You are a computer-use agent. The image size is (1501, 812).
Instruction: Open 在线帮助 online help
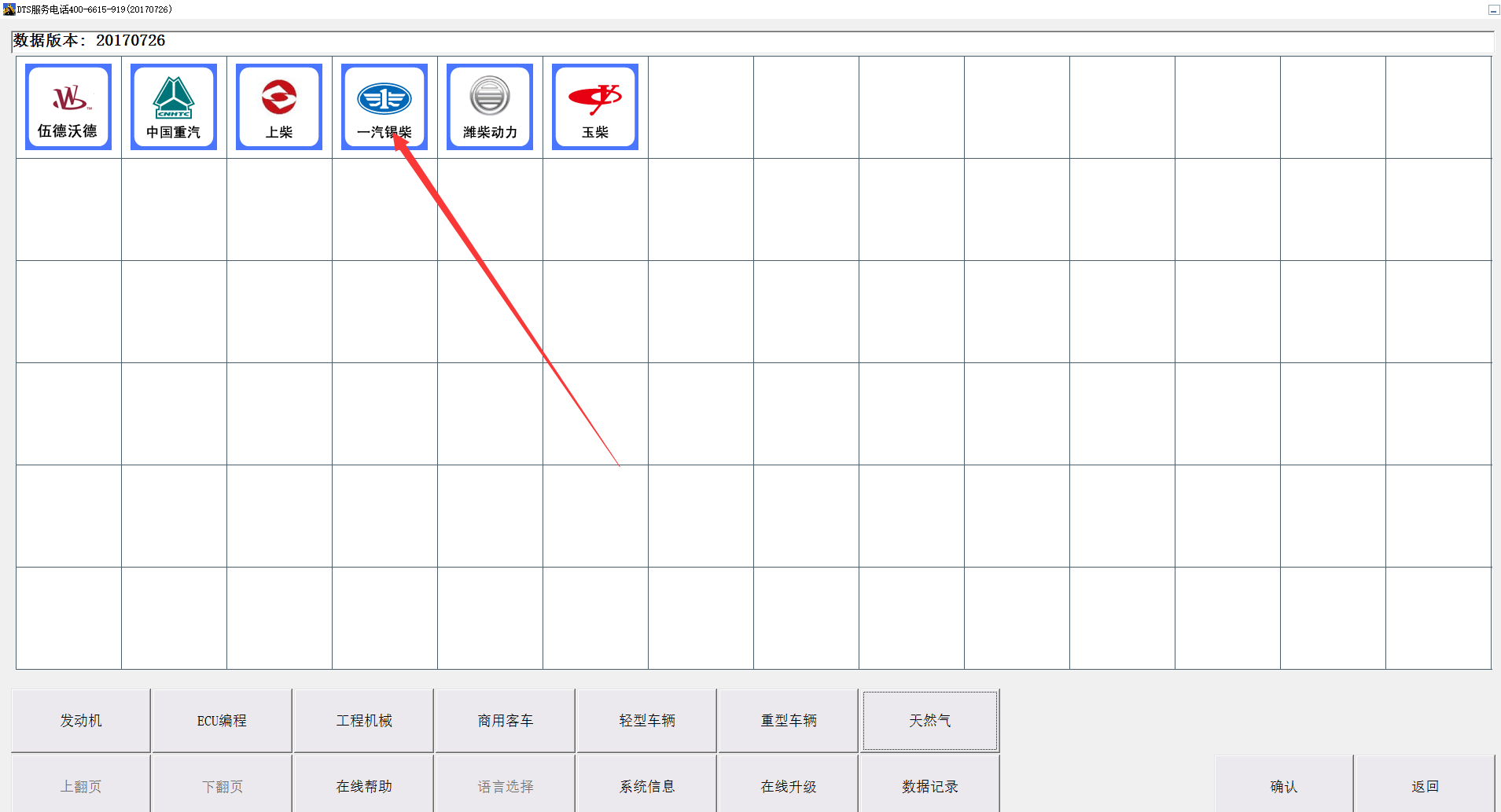(364, 785)
